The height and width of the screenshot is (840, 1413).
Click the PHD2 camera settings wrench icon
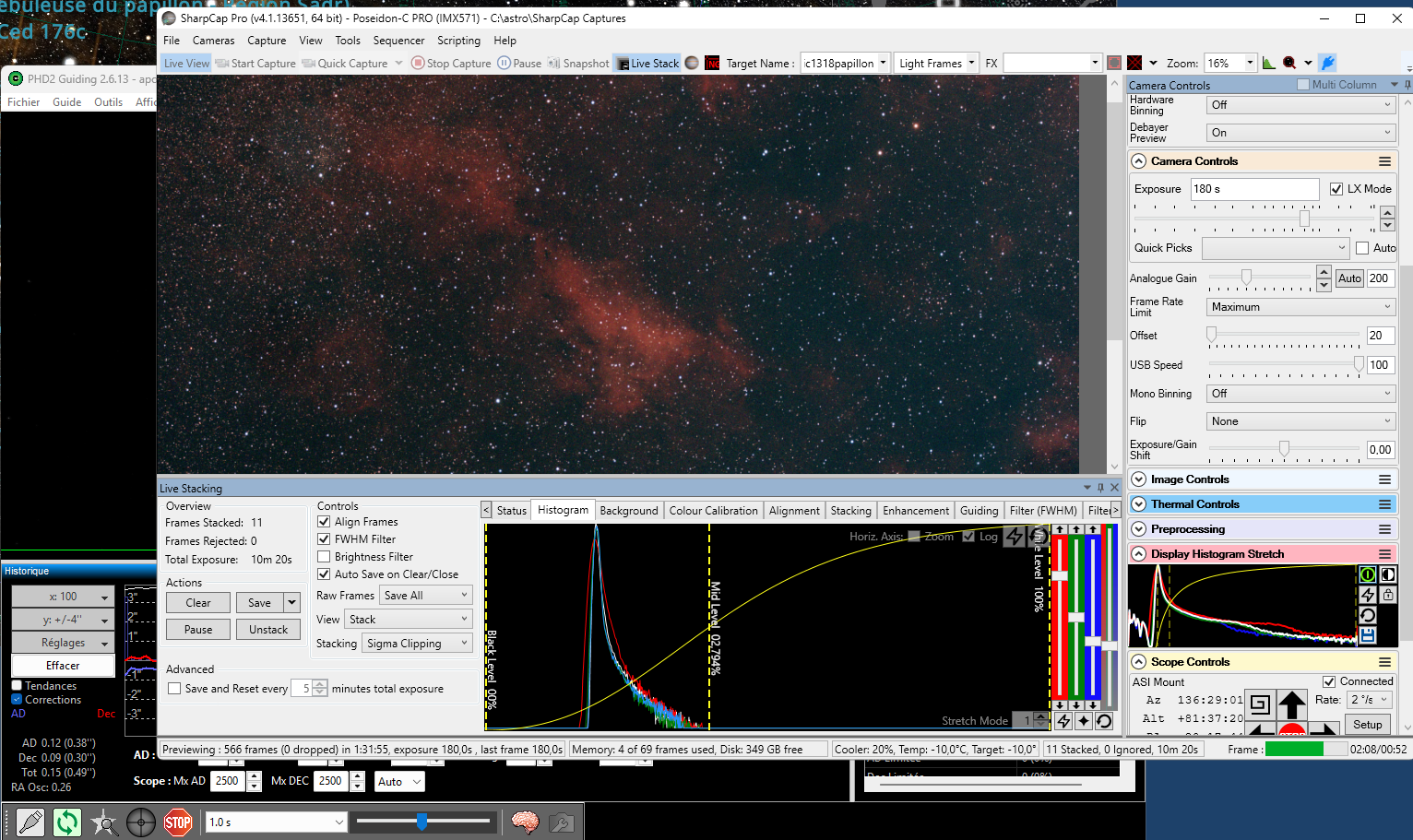(x=561, y=822)
